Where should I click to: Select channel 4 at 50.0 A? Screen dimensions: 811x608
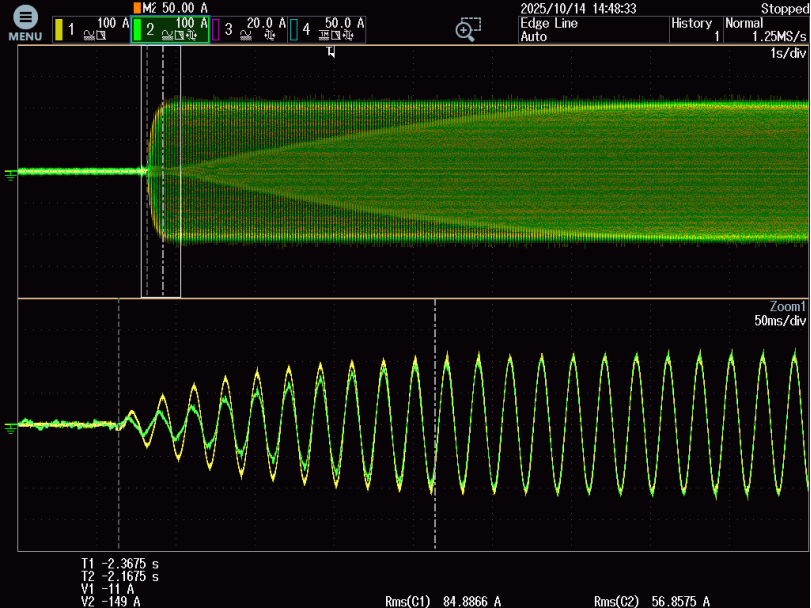pos(327,30)
